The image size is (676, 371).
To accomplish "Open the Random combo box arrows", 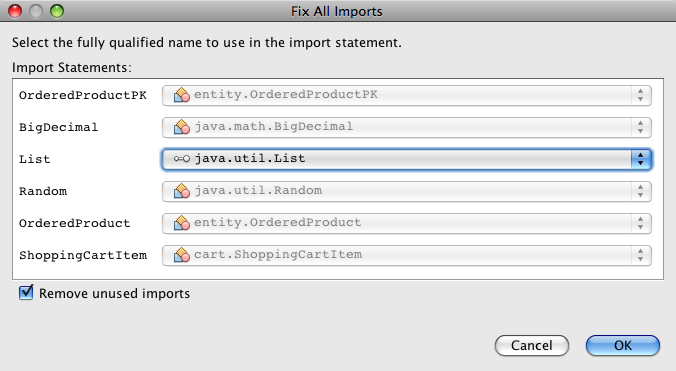I will [641, 191].
